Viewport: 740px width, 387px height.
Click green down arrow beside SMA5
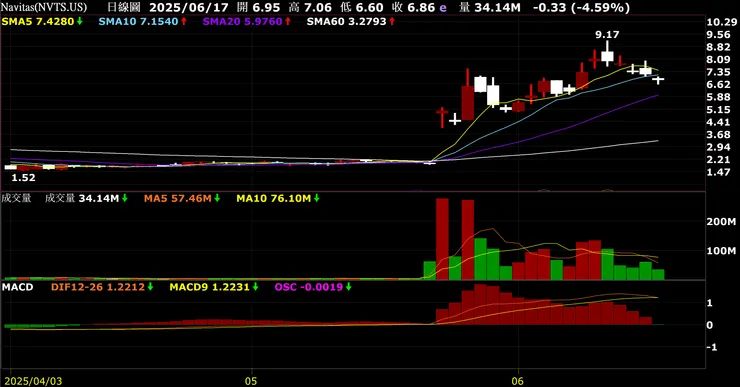click(80, 21)
